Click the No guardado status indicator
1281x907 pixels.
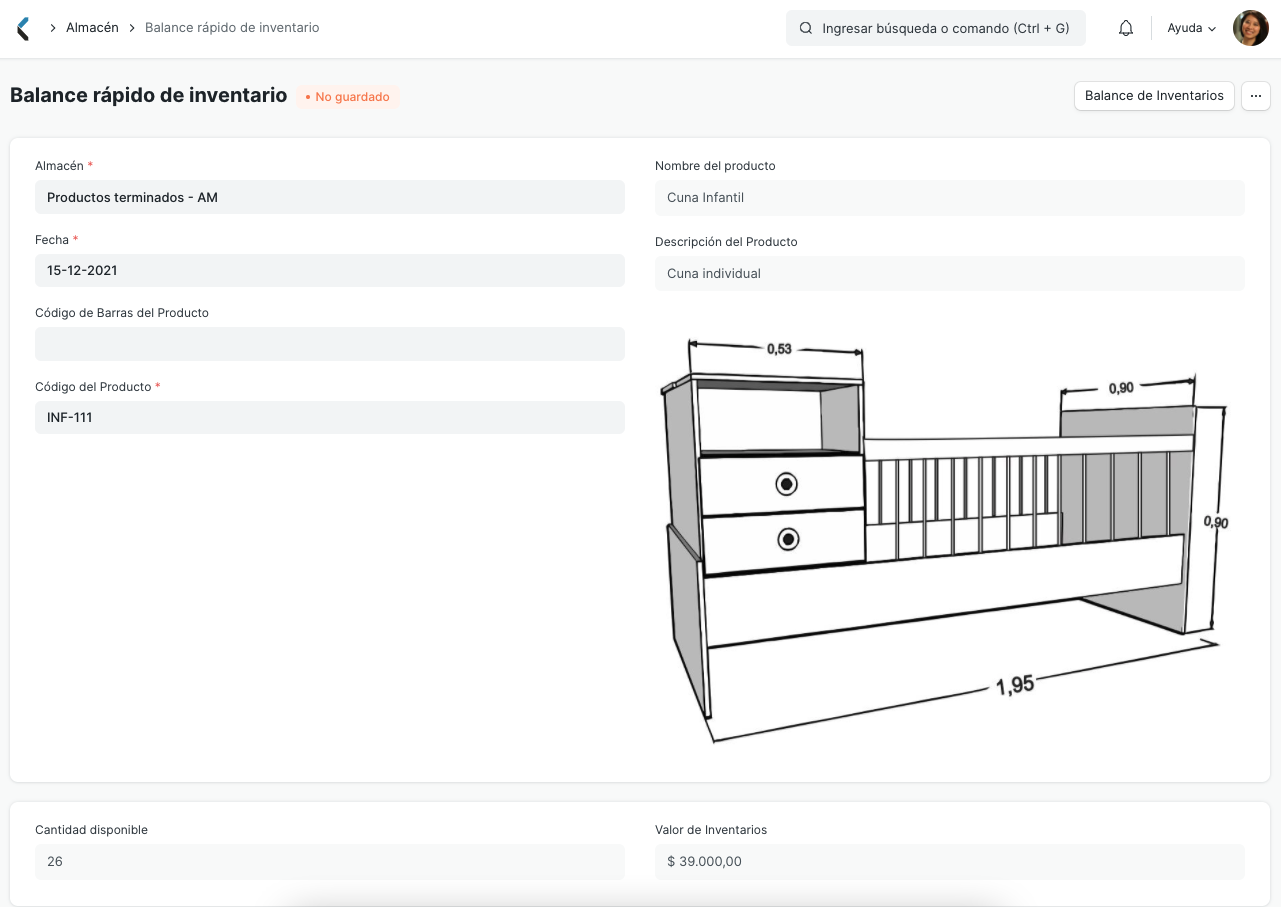point(348,97)
